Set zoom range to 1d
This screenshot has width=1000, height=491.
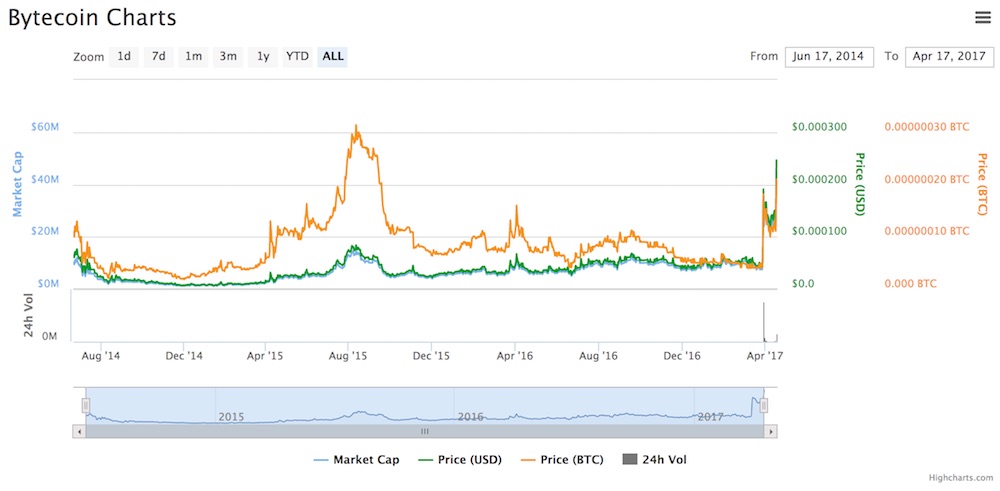click(x=124, y=57)
